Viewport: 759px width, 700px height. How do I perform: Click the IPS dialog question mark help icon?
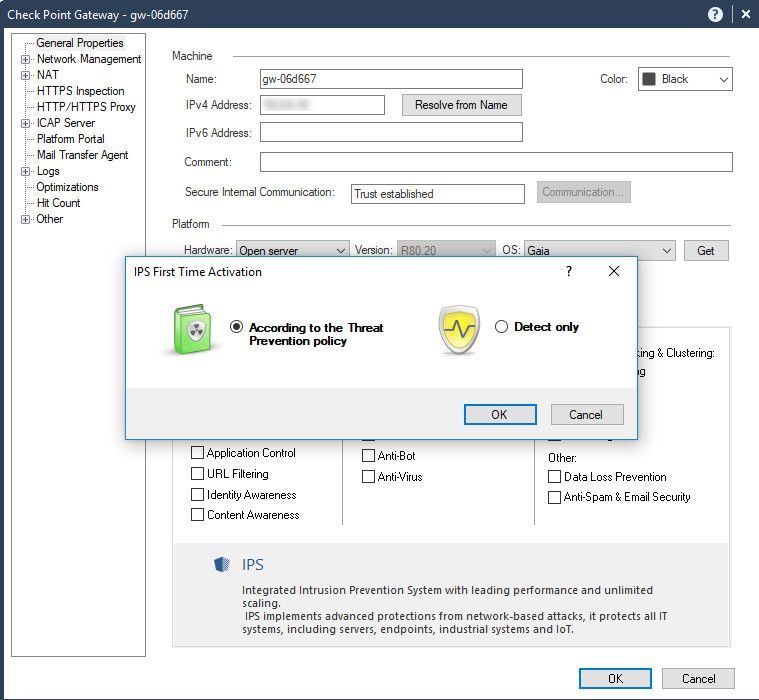(569, 271)
